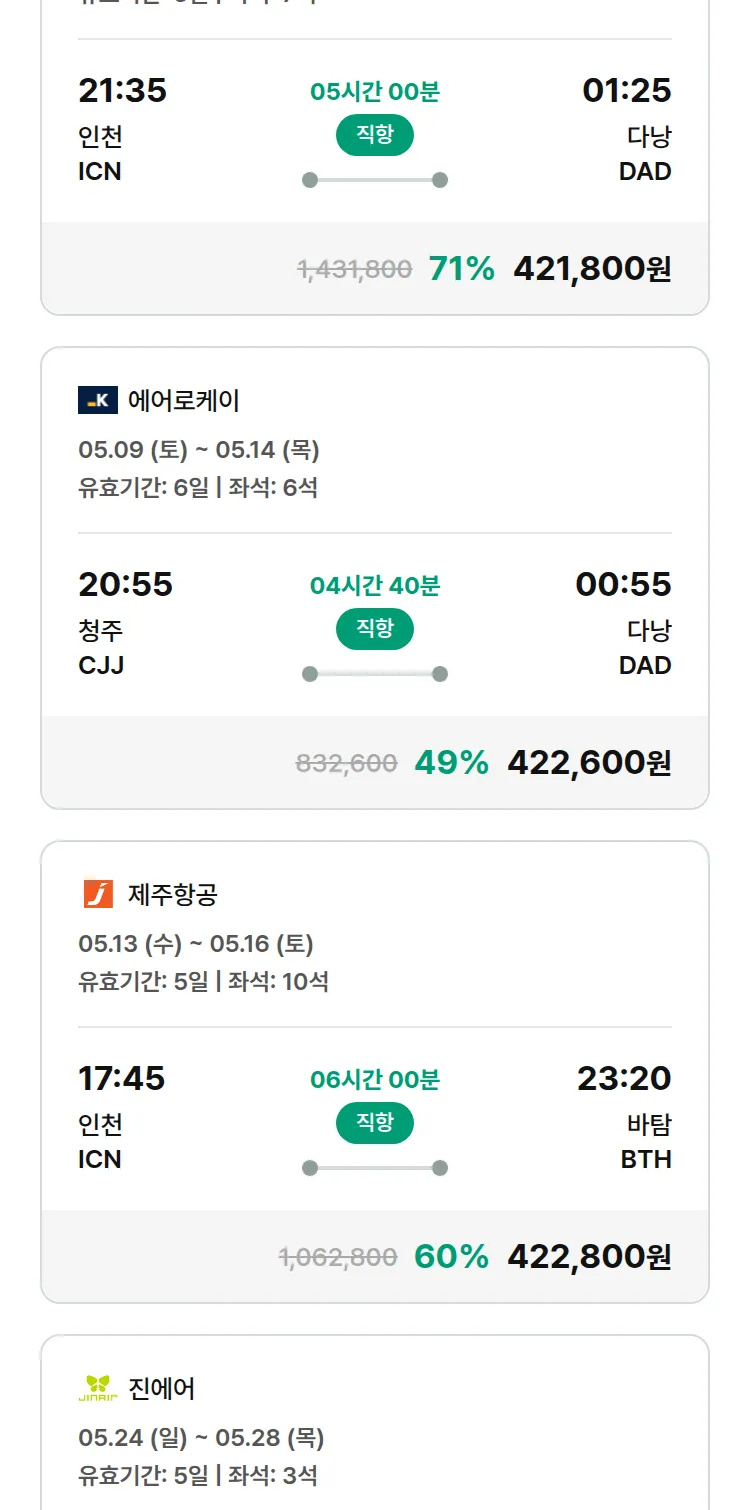Open the 에어로케이 airline name
Viewport: 750px width, 1510px height.
click(184, 401)
